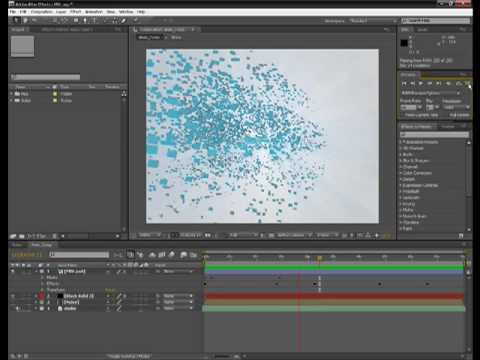Image resolution: width=480 pixels, height=360 pixels.
Task: Expand the Blur & Sharpen effects category
Action: click(x=414, y=161)
